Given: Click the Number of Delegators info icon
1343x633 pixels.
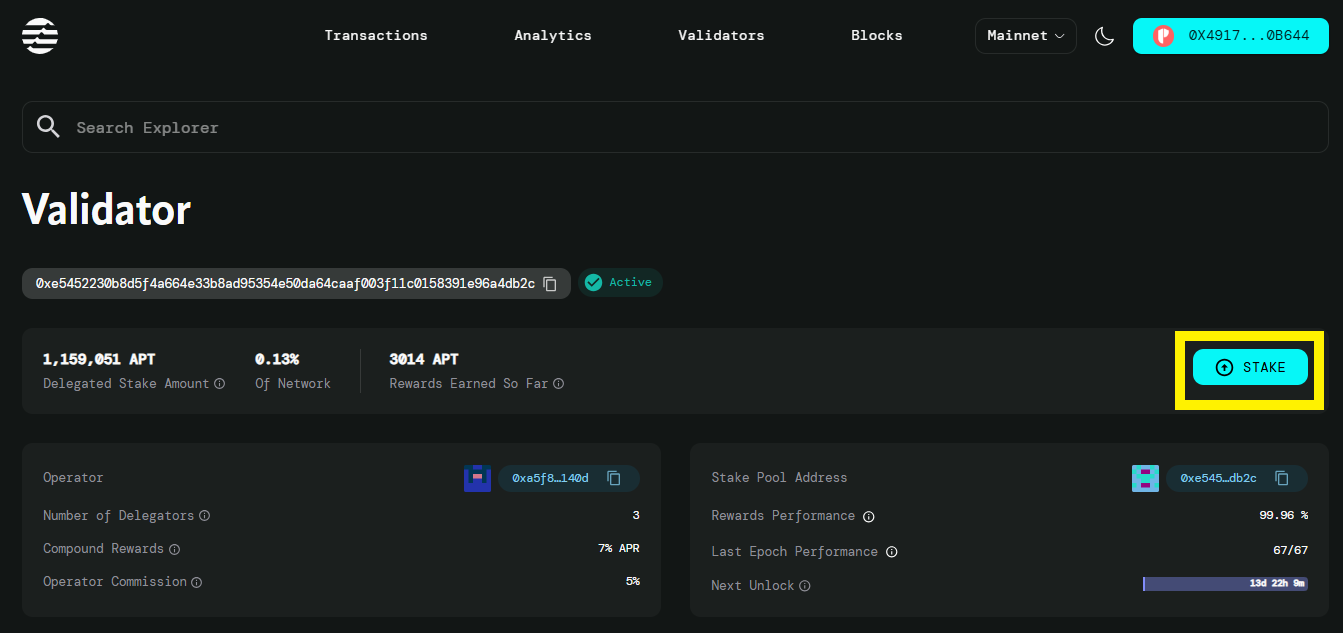Looking at the screenshot, I should click(204, 516).
